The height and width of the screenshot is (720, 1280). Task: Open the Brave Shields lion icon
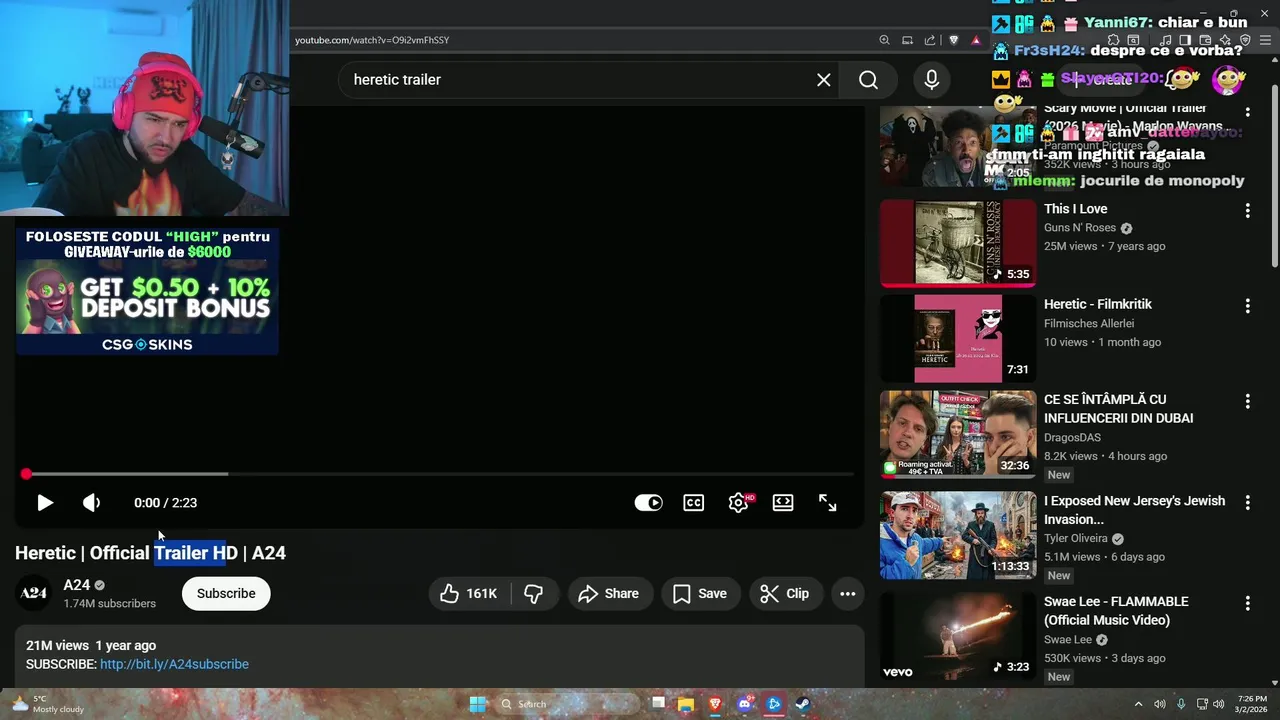point(953,40)
